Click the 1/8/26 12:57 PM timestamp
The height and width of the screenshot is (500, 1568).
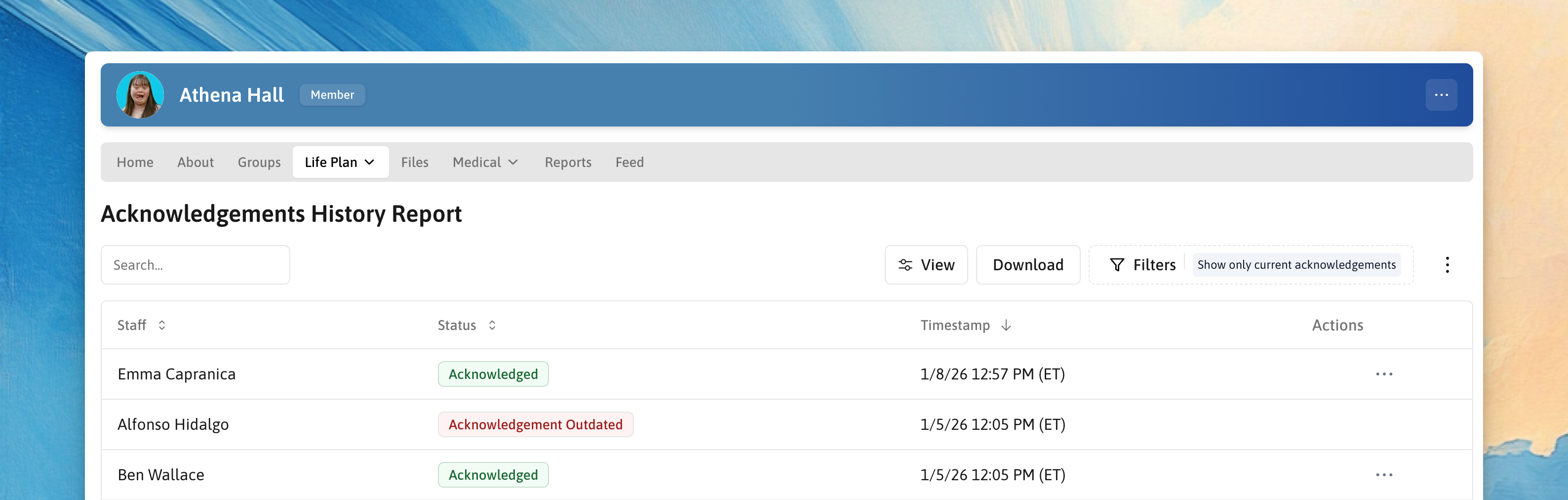(x=993, y=374)
